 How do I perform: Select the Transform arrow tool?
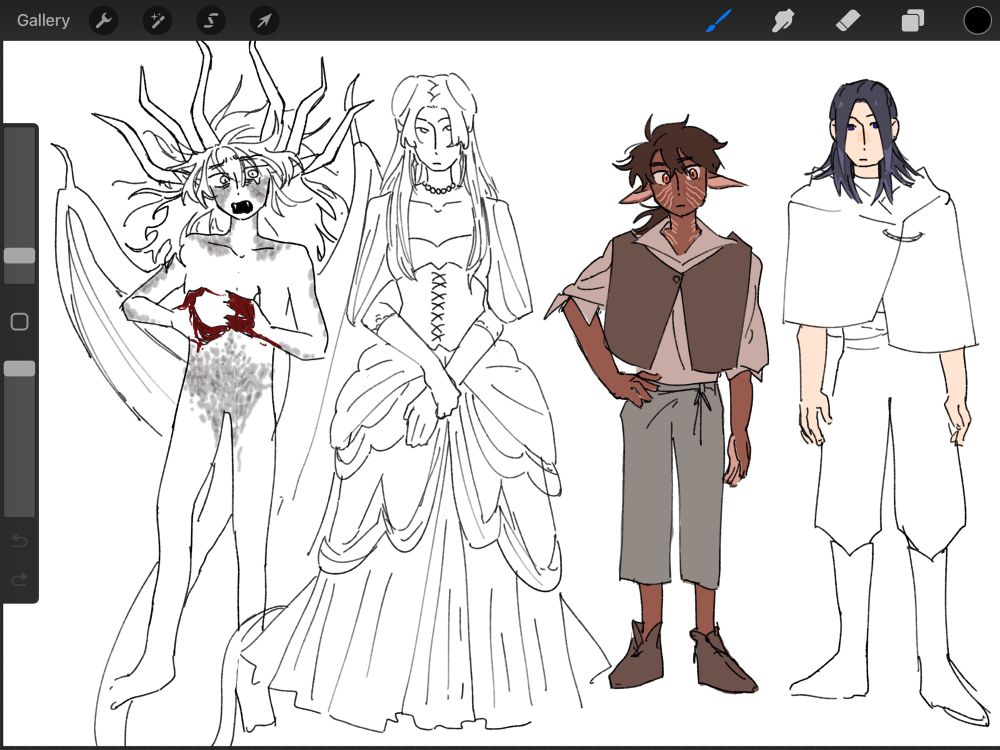[263, 20]
